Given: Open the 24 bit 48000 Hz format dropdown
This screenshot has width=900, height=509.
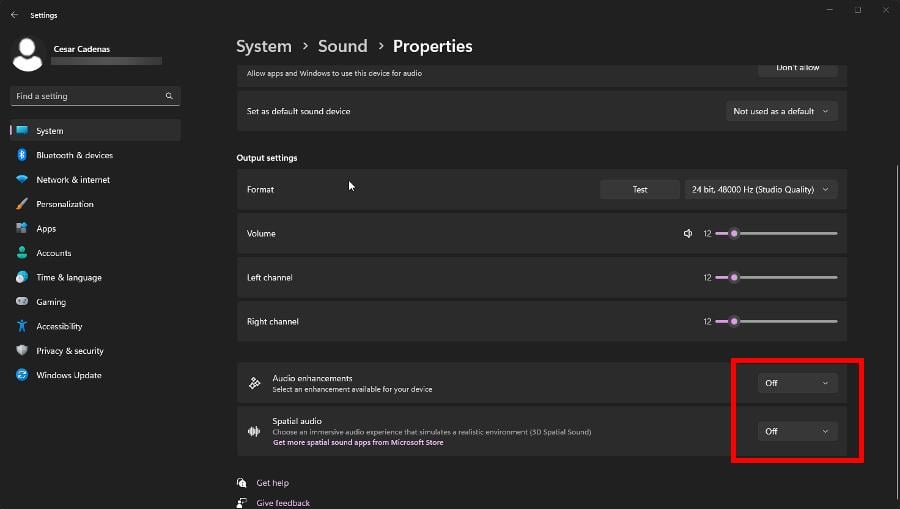Looking at the screenshot, I should coord(761,189).
